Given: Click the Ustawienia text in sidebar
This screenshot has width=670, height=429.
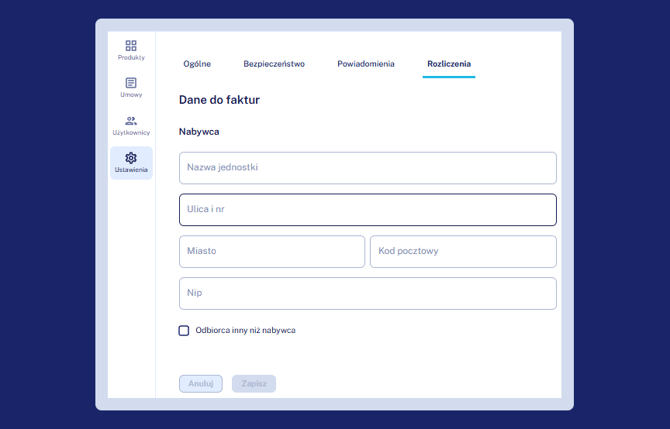Looking at the screenshot, I should tap(131, 170).
